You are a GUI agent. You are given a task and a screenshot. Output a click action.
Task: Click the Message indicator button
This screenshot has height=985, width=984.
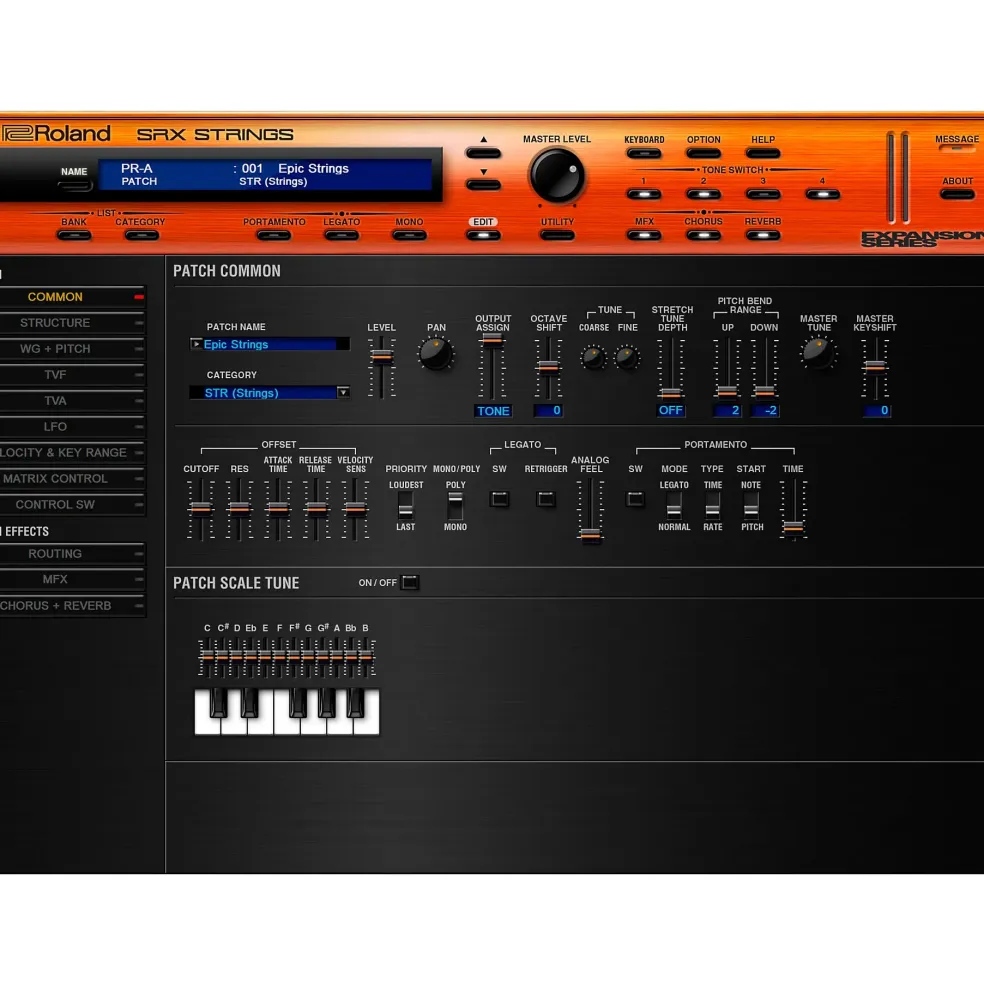click(956, 149)
